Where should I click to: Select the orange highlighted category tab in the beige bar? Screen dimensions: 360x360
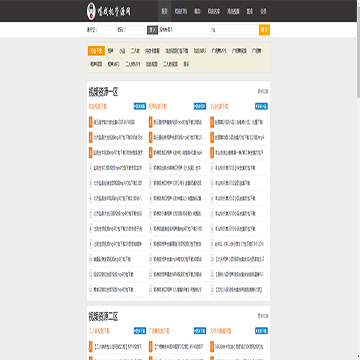pos(97,51)
